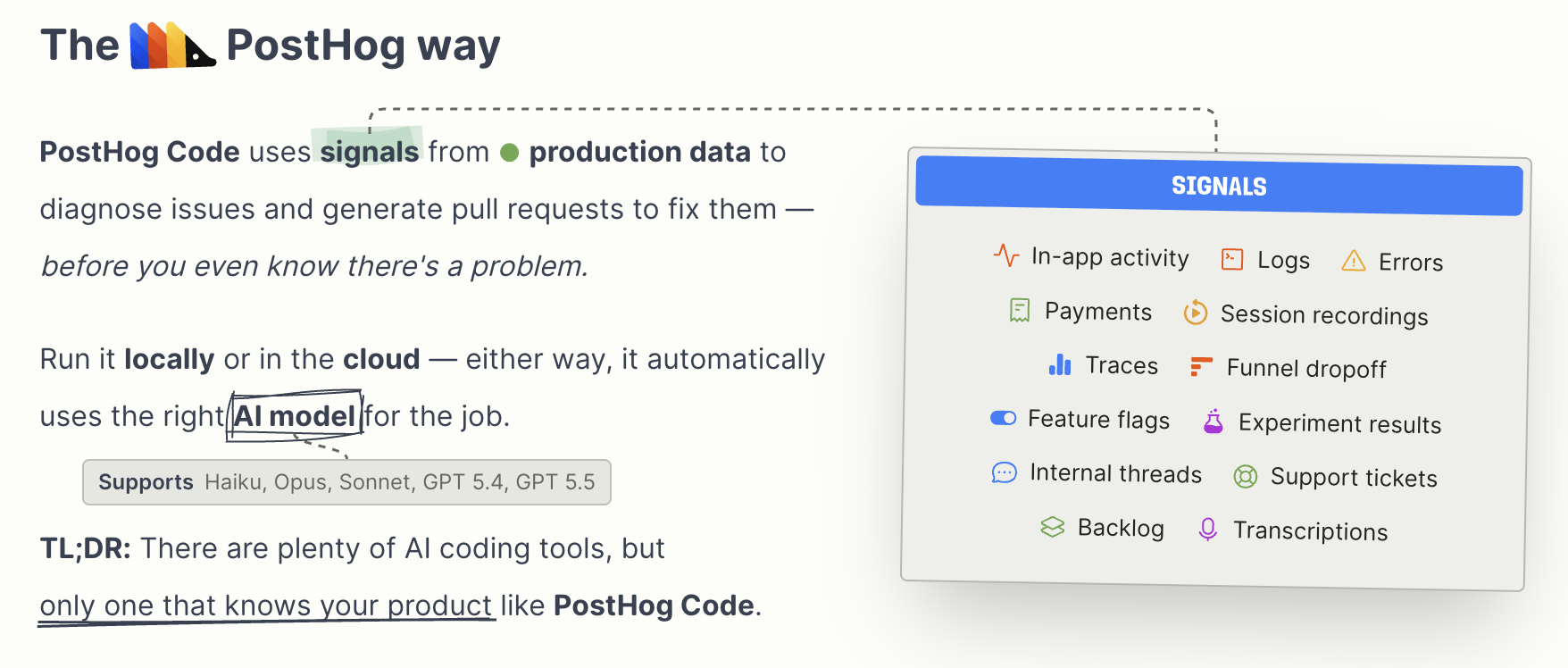Click the Errors label

pyautogui.click(x=1411, y=263)
